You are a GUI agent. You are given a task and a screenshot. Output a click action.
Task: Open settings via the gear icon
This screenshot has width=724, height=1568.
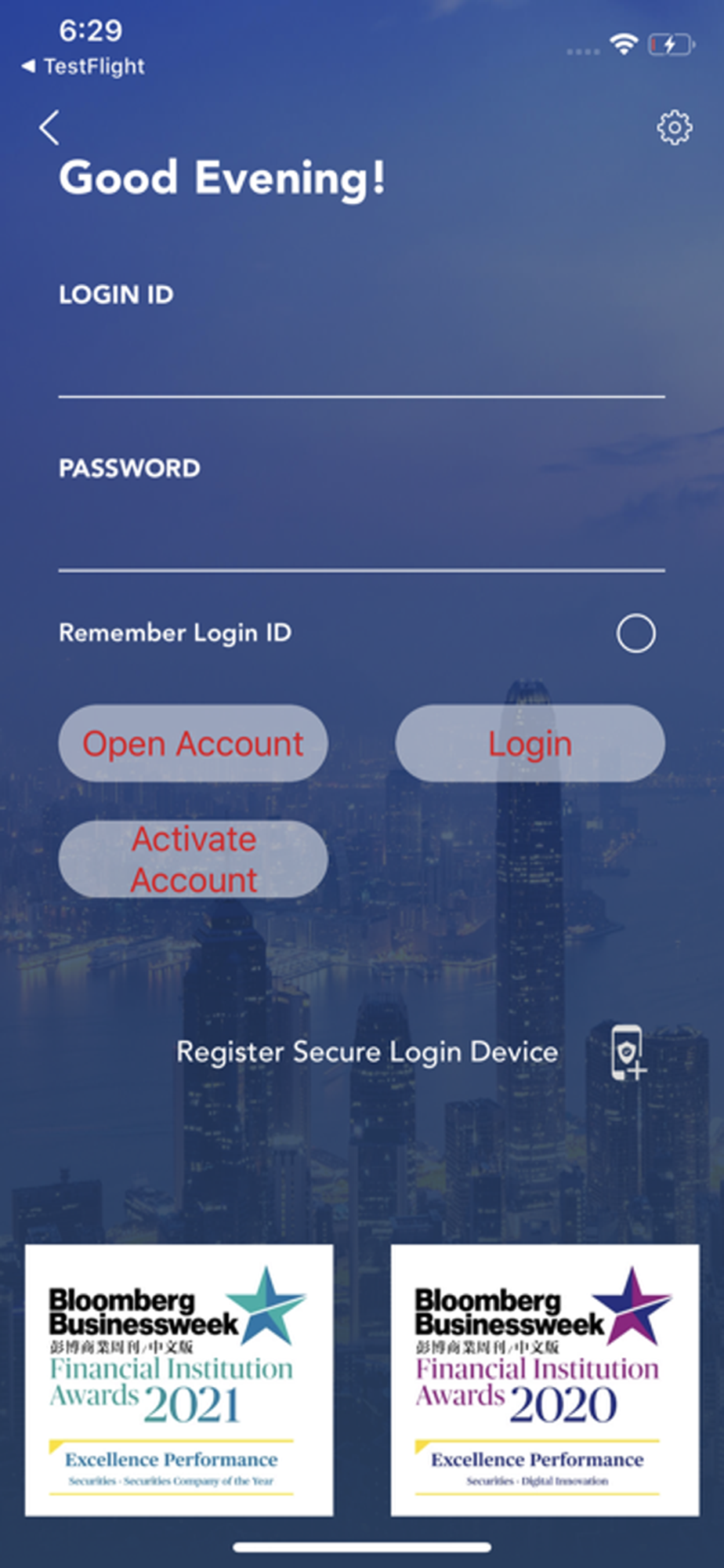tap(674, 128)
